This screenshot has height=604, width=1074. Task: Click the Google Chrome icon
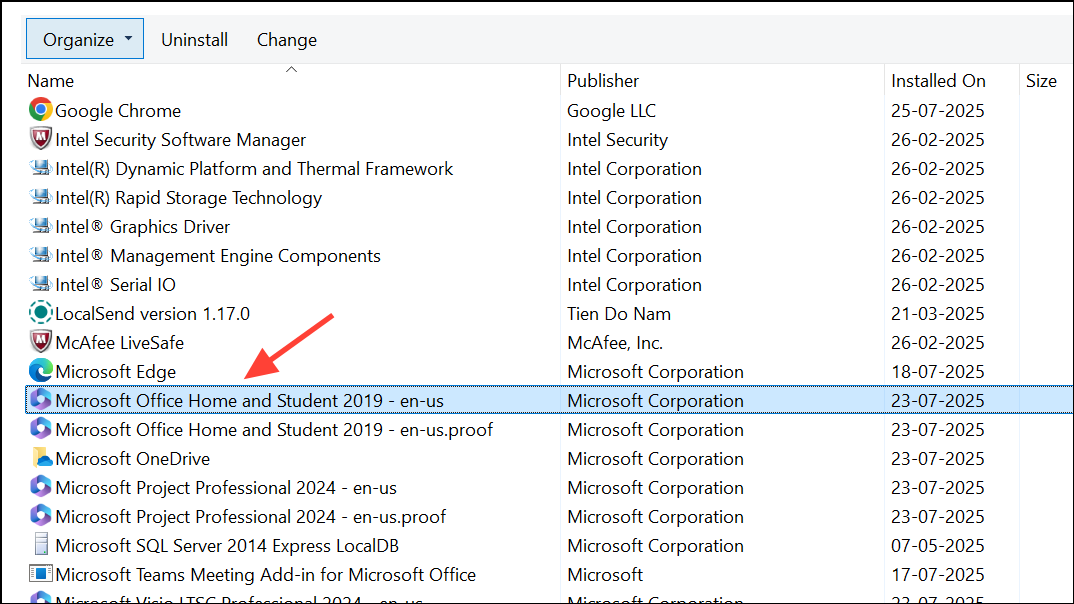click(x=40, y=110)
